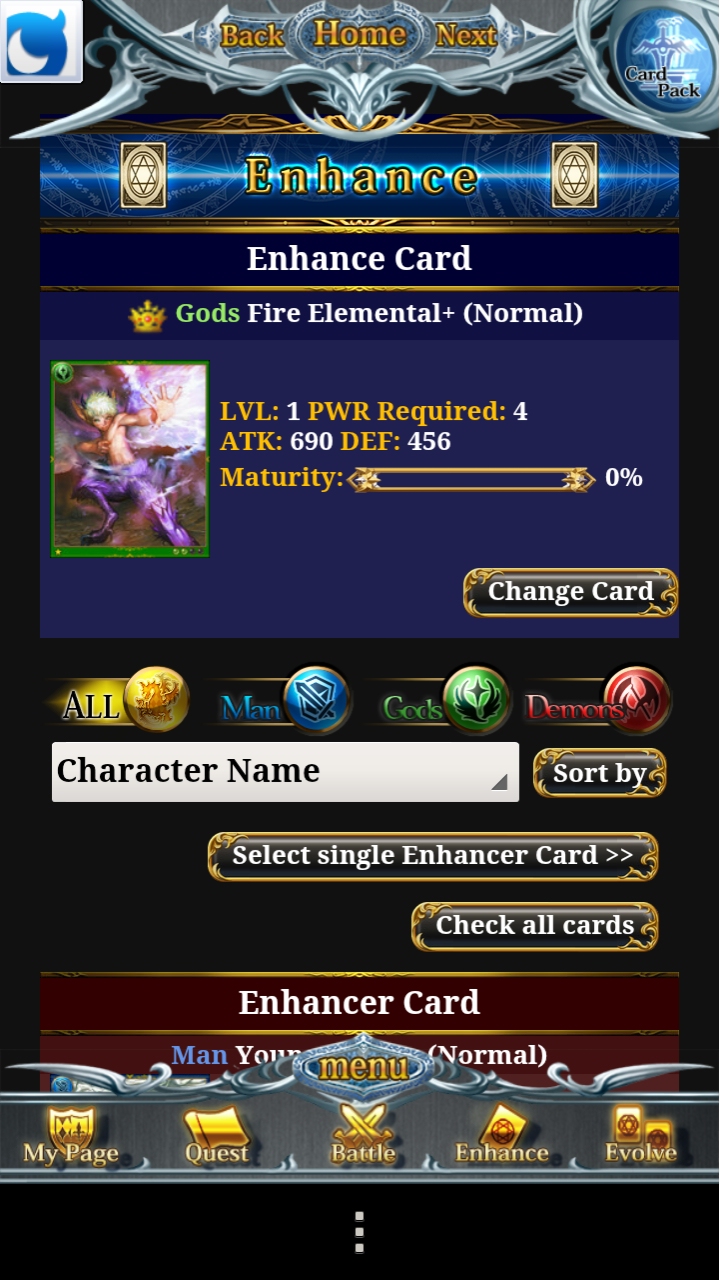
Task: Open Battle crossed swords icon
Action: (x=363, y=1136)
